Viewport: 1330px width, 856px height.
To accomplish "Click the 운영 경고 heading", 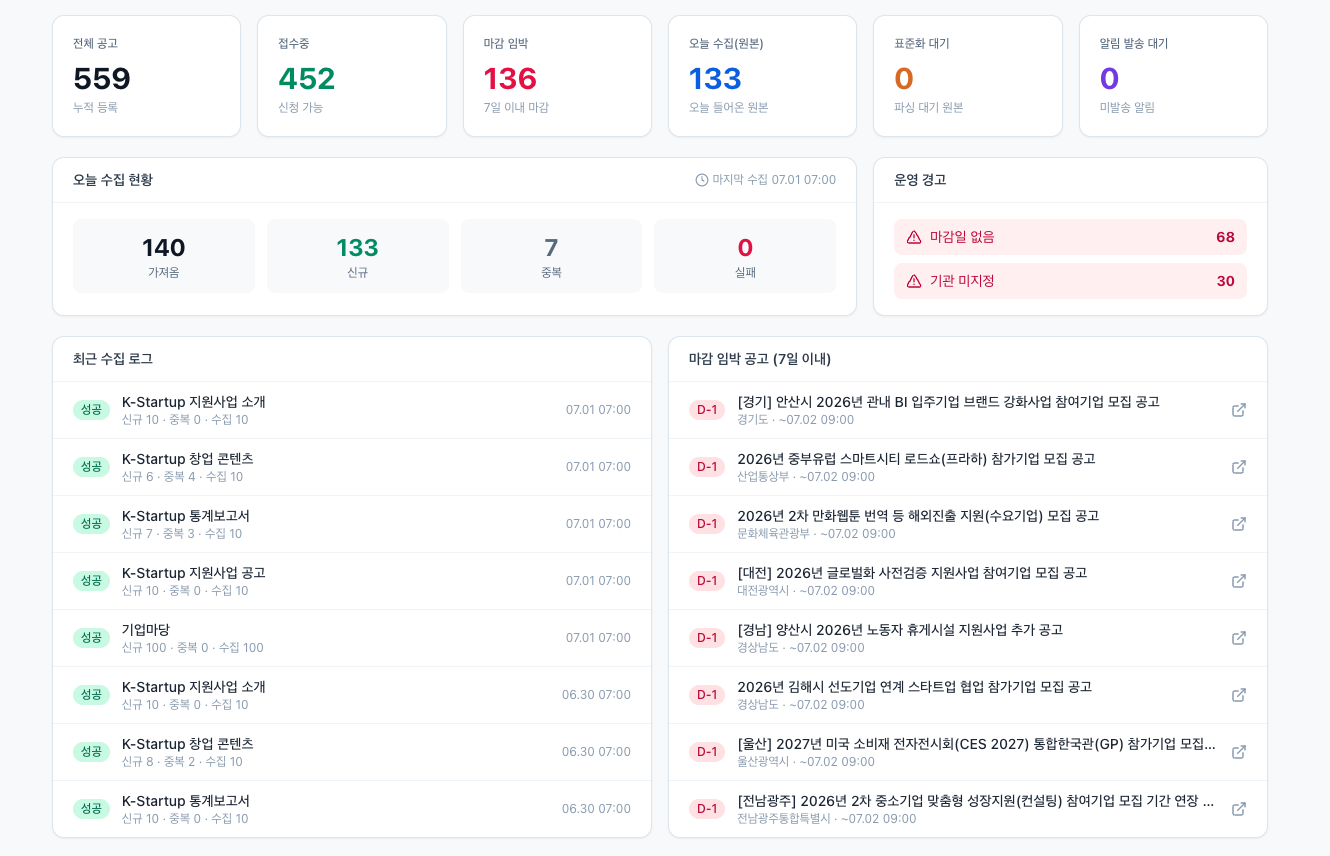I will tap(920, 180).
